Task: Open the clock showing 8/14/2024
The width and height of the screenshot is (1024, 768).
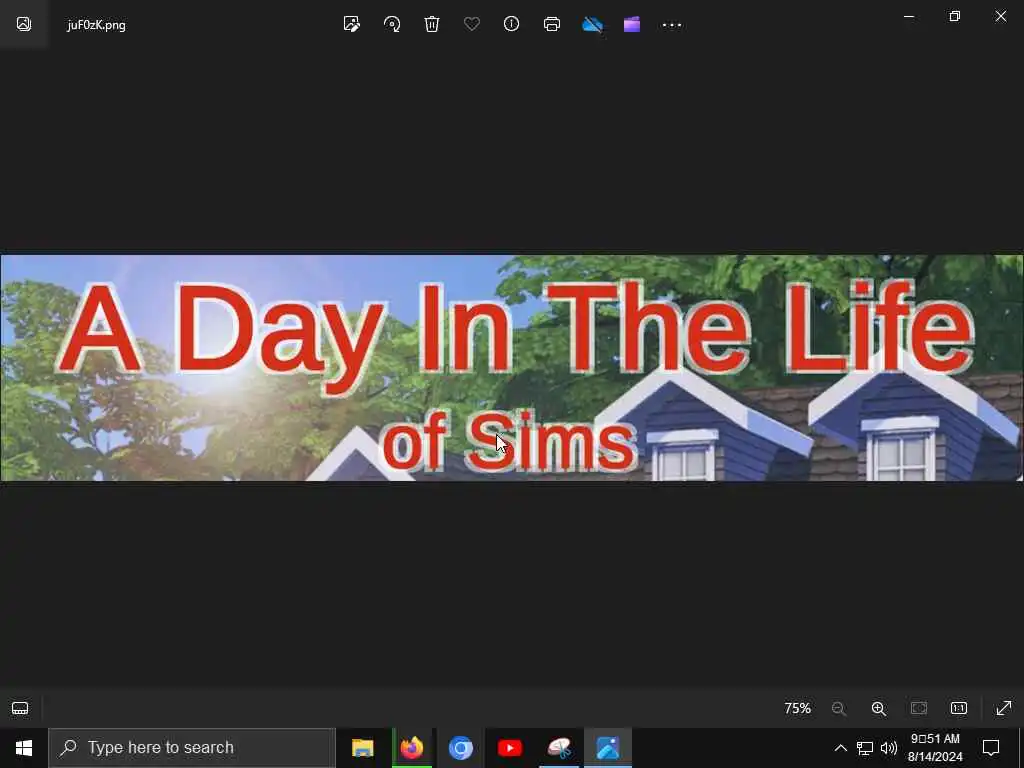Action: click(935, 748)
